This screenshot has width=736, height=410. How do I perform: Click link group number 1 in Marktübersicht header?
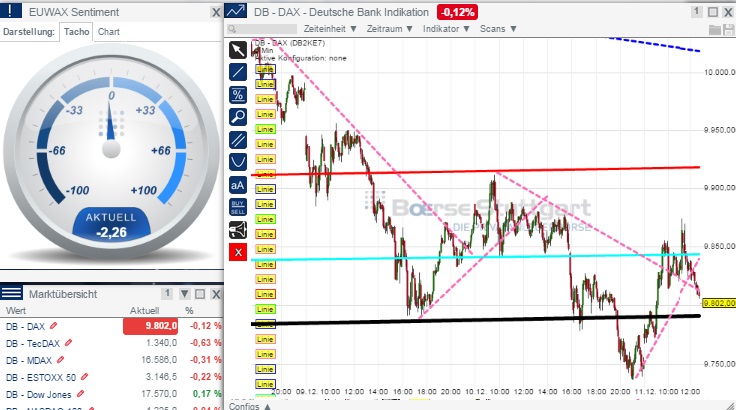click(167, 294)
